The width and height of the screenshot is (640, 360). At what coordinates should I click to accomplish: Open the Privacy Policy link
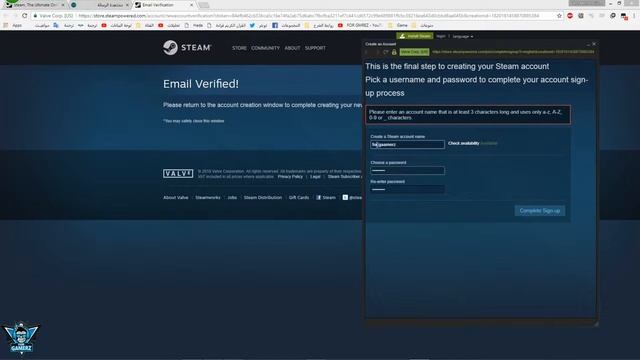point(290,177)
